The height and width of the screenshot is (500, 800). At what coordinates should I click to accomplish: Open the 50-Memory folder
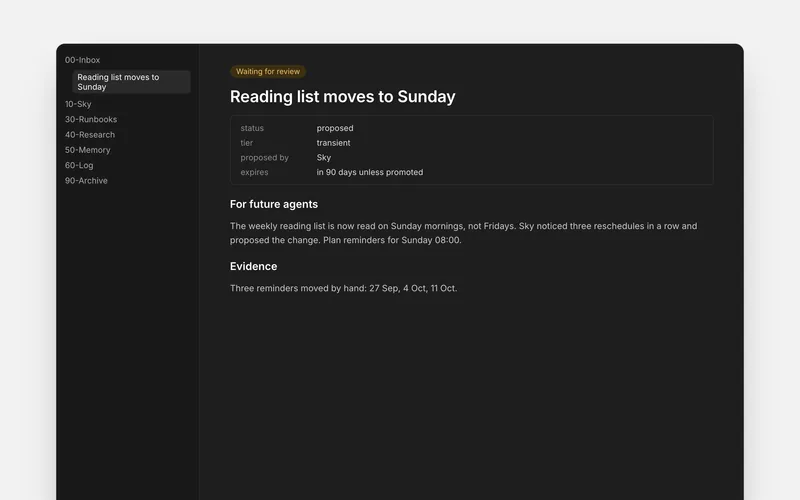point(87,150)
